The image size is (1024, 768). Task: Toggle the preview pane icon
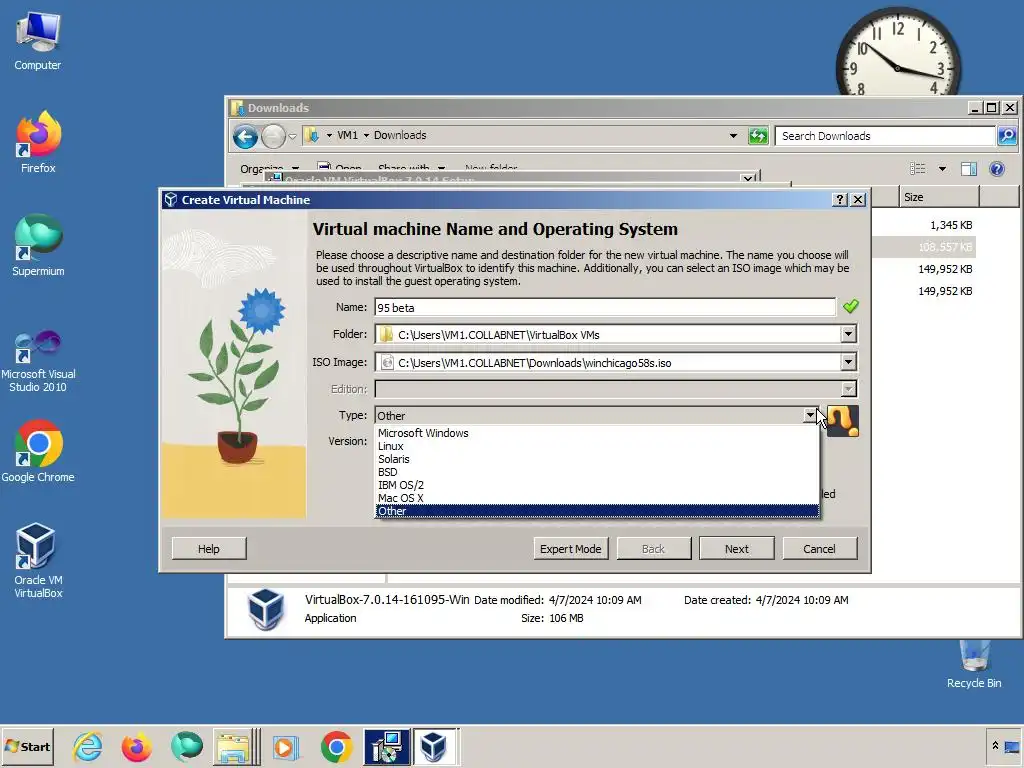[968, 169]
